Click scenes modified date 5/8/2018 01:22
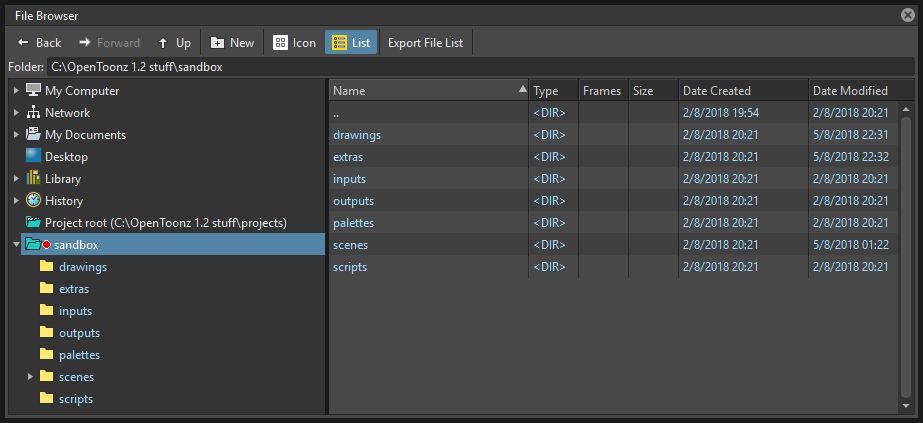This screenshot has width=923, height=423. pos(851,245)
